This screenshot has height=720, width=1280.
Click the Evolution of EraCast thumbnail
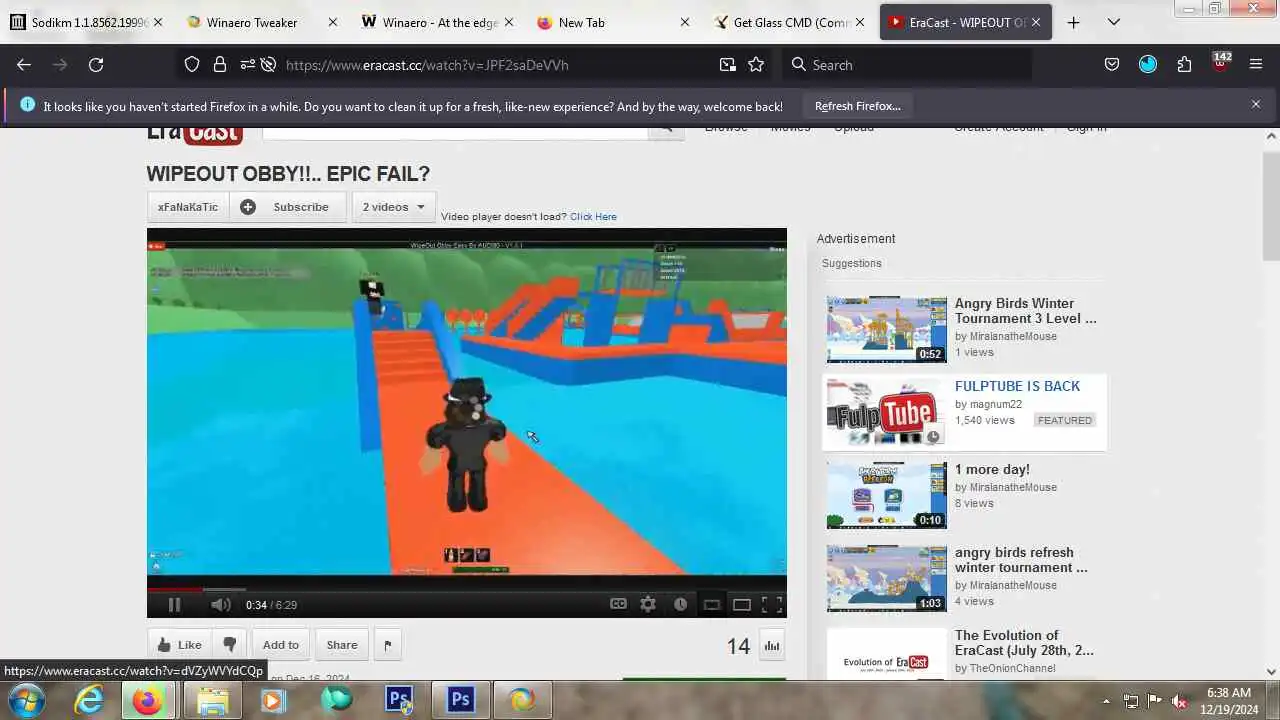(x=886, y=655)
